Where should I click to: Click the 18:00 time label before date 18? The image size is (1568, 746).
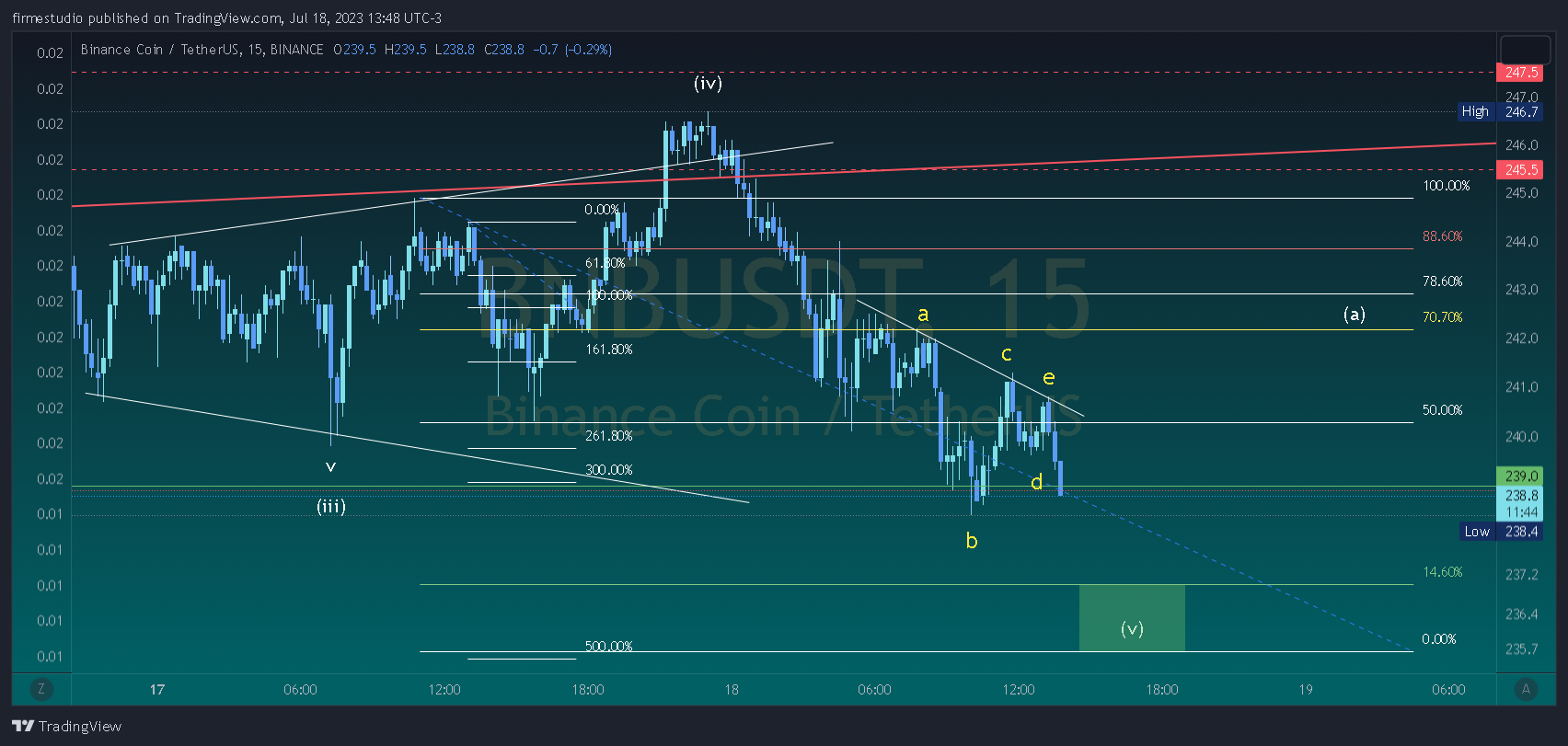tap(588, 690)
